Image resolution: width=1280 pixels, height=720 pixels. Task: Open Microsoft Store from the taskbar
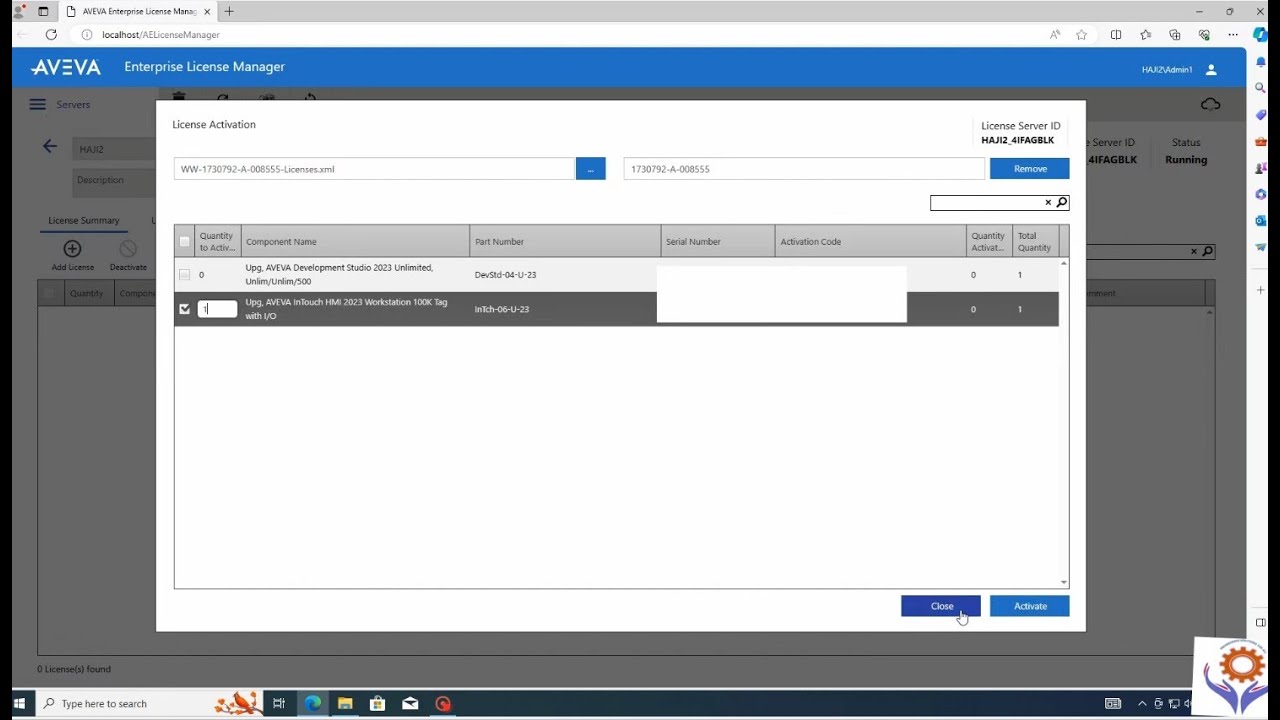pos(377,703)
